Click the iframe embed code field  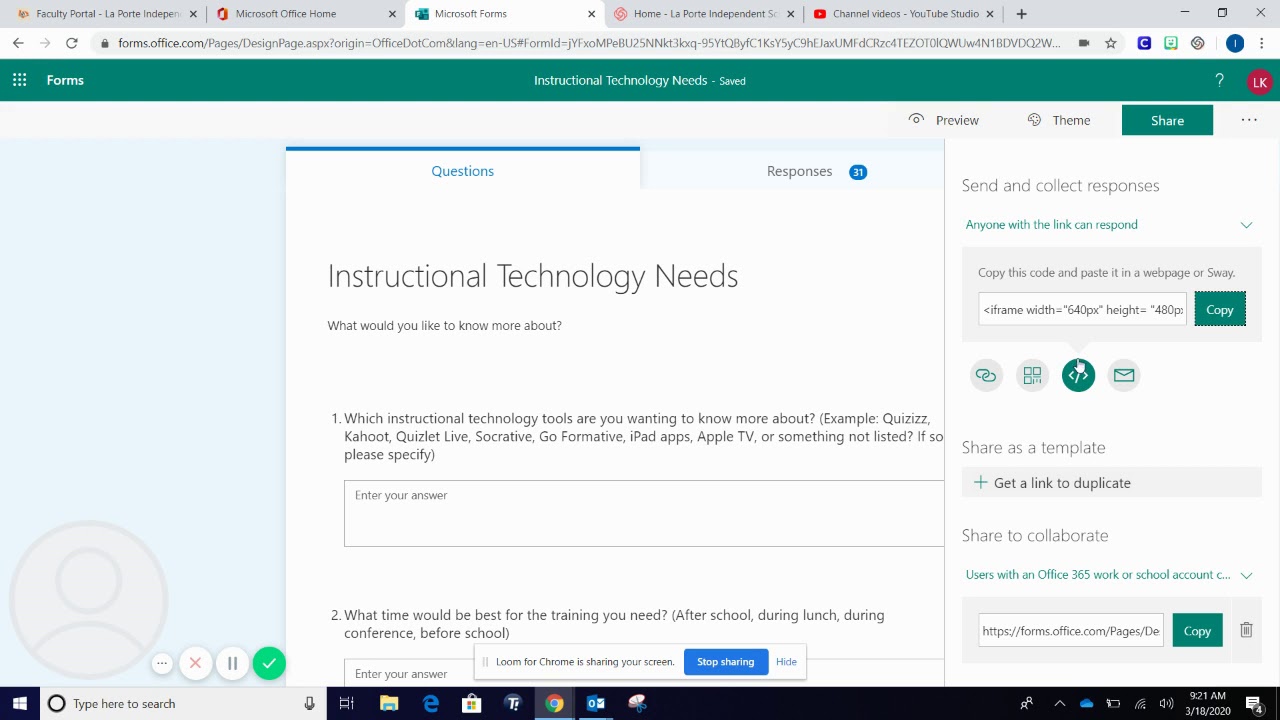(x=1082, y=310)
